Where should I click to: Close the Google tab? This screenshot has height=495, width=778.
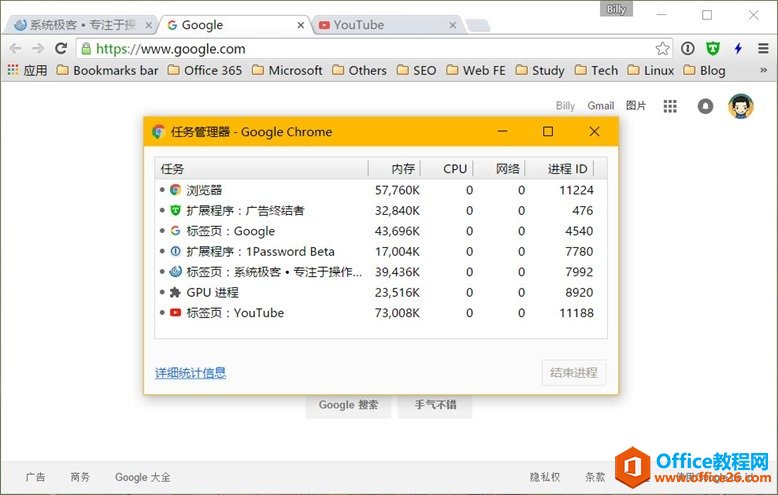point(301,25)
